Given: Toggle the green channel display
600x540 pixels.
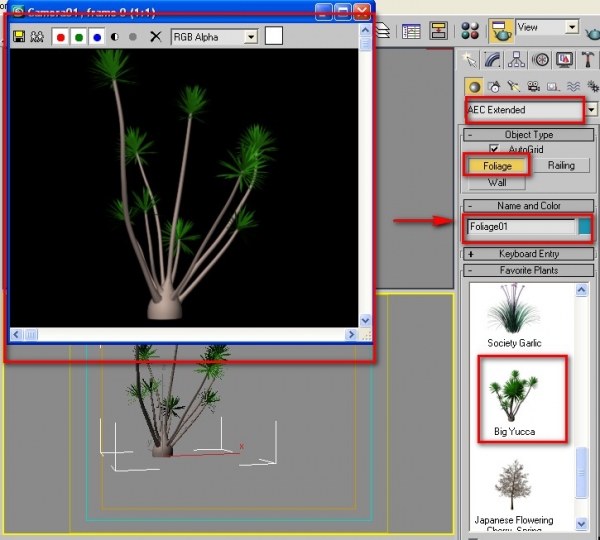Looking at the screenshot, I should 79,37.
